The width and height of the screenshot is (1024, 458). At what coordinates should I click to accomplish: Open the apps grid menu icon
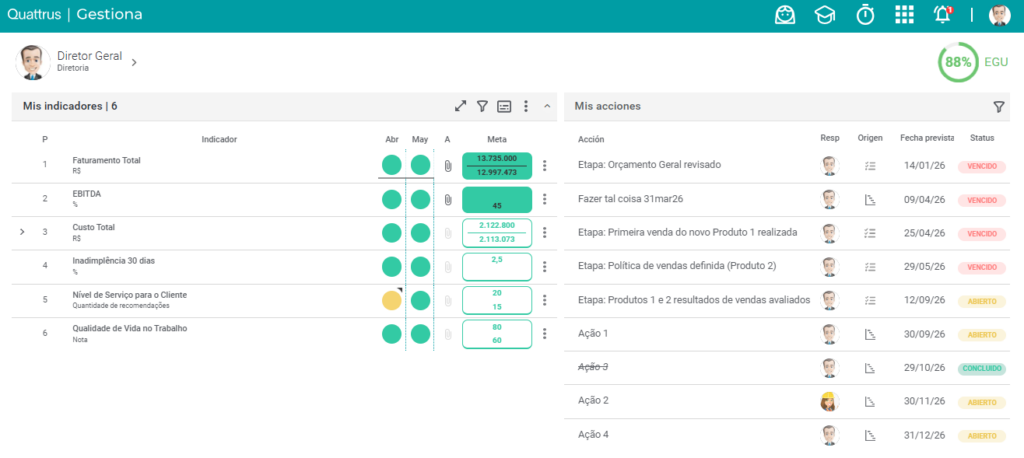point(904,14)
